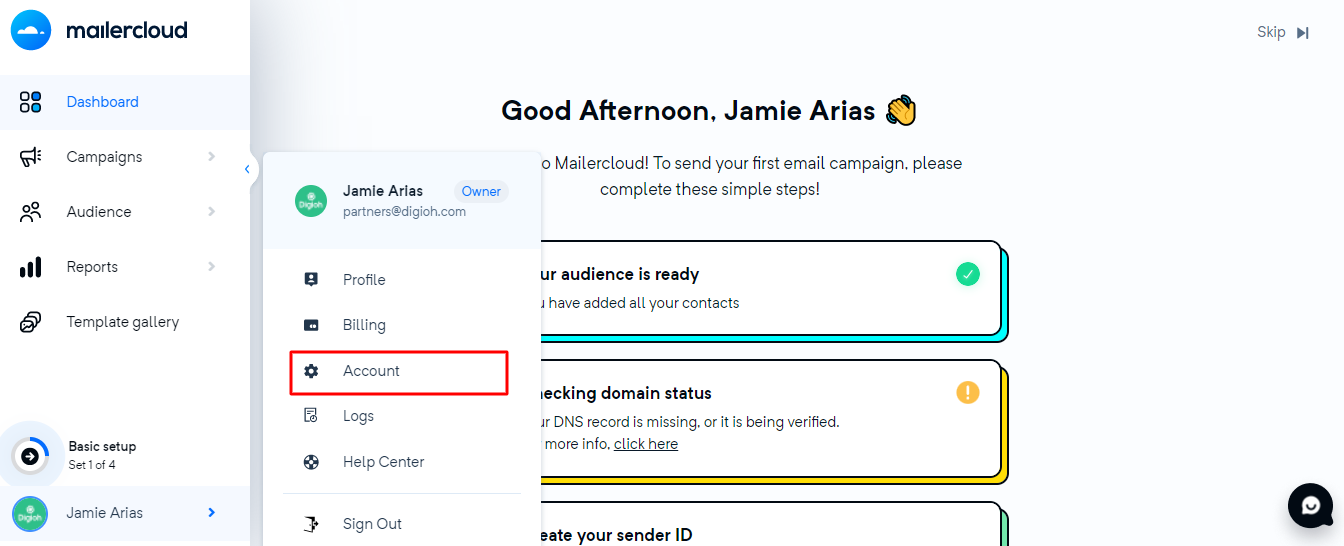Click the Skip link
This screenshot has height=546, width=1344.
coord(1271,32)
